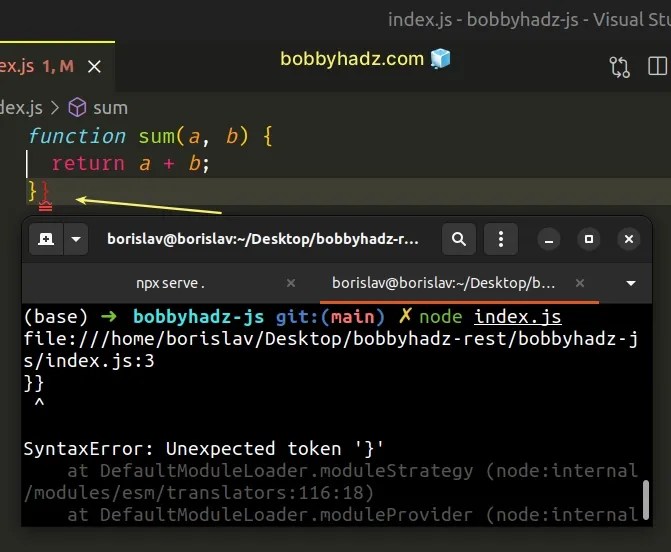Click the '(base)' conda prefix in the prompt
Viewport: 671px width, 552px height.
pos(56,317)
